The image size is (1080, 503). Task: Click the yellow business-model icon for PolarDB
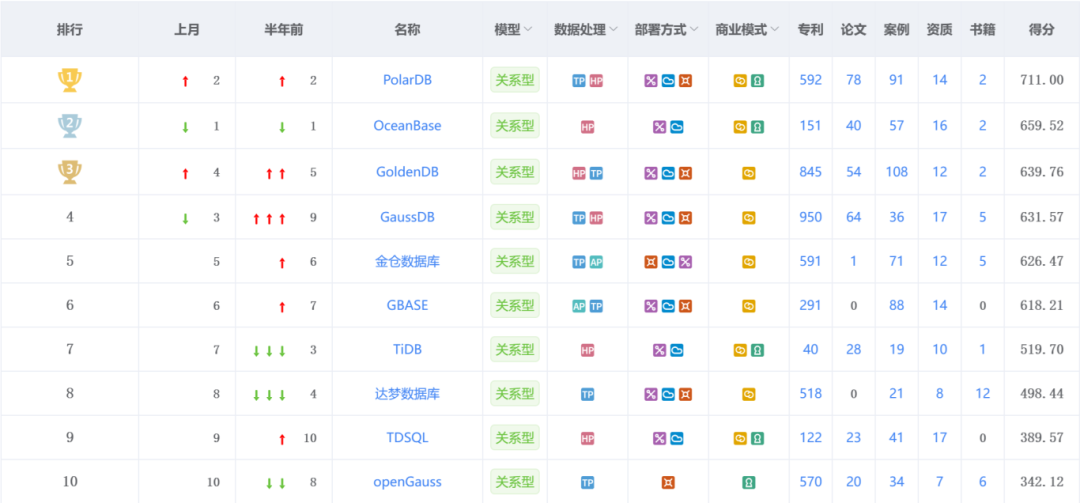pyautogui.click(x=740, y=81)
